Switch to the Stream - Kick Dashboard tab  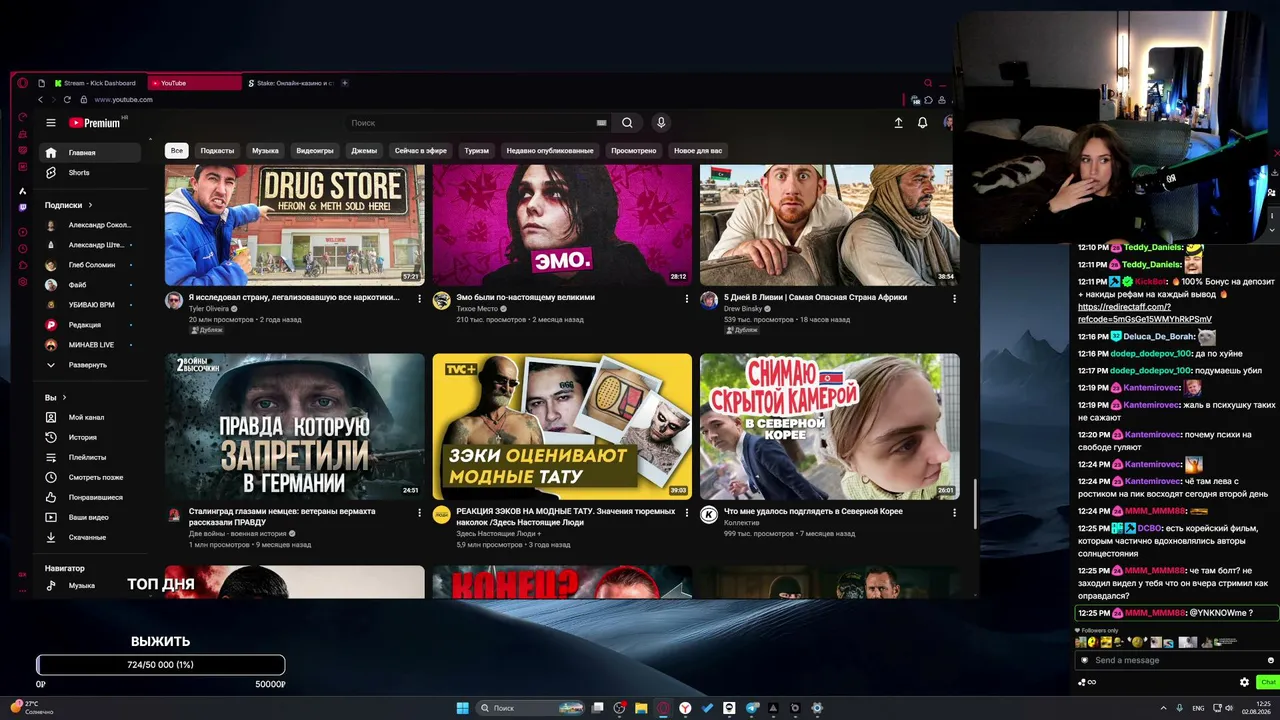pyautogui.click(x=95, y=83)
